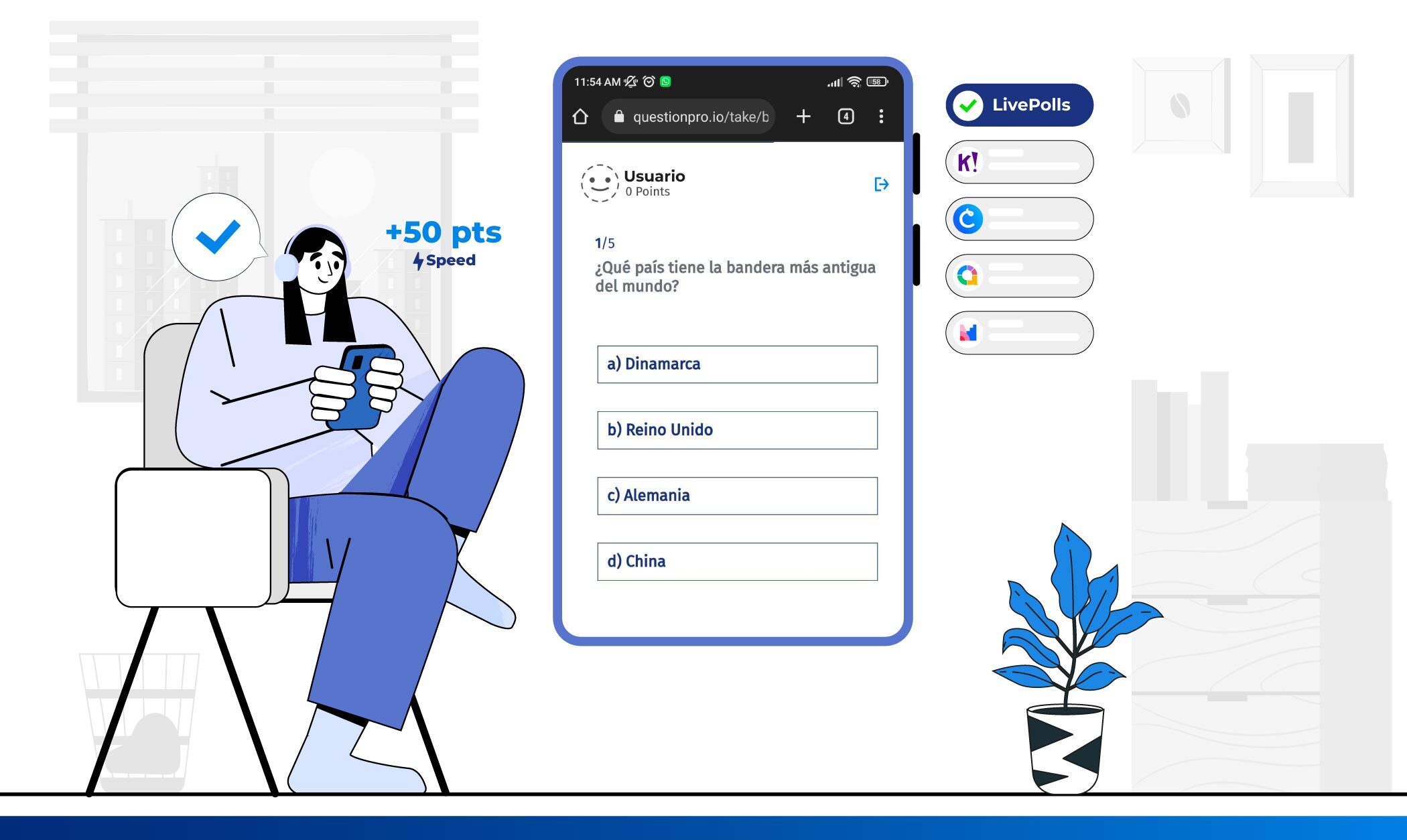1407x840 pixels.
Task: Click the LivePolls icon/button
Action: tap(1018, 104)
